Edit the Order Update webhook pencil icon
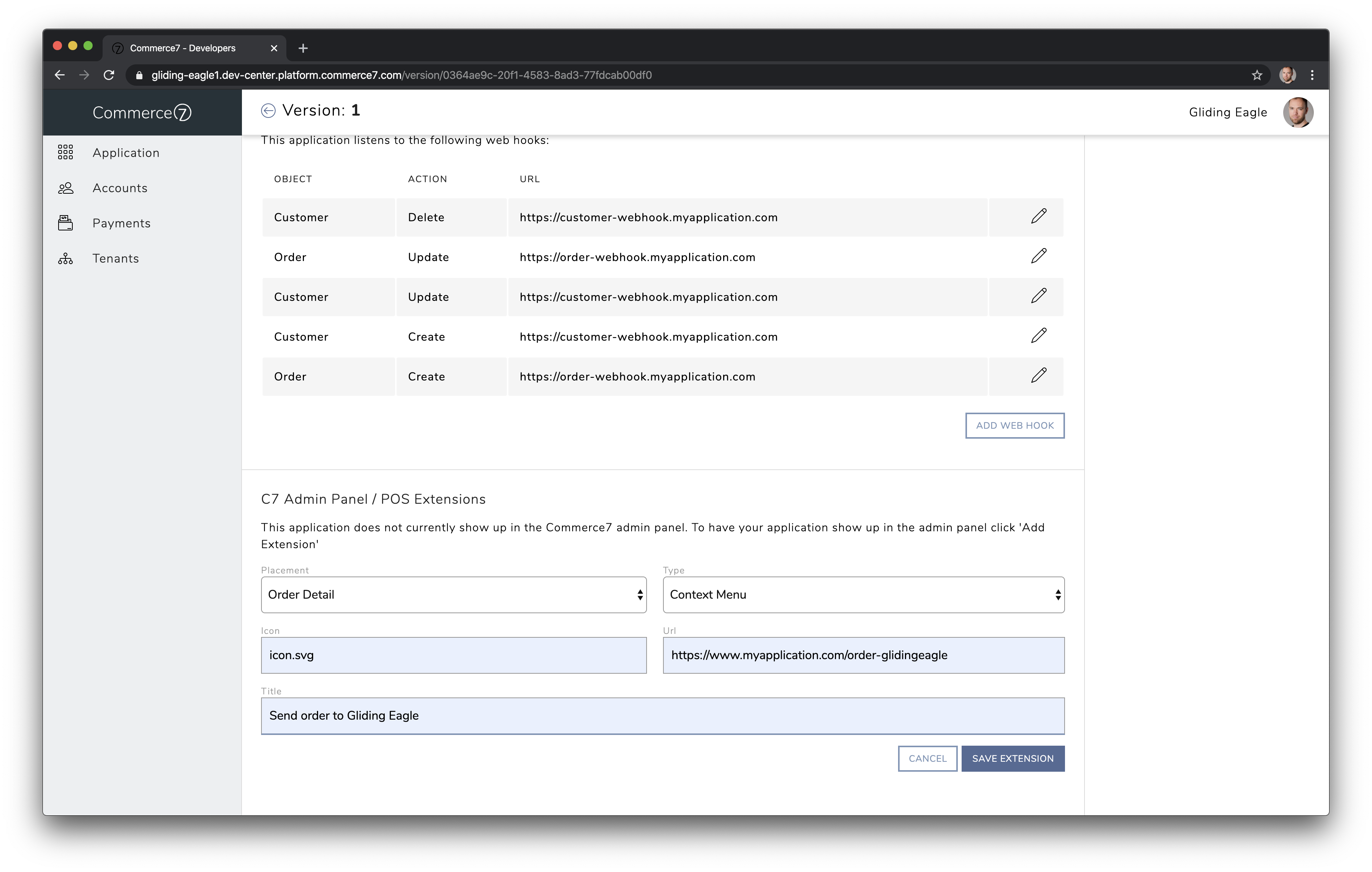Viewport: 1372px width, 872px height. [1038, 256]
